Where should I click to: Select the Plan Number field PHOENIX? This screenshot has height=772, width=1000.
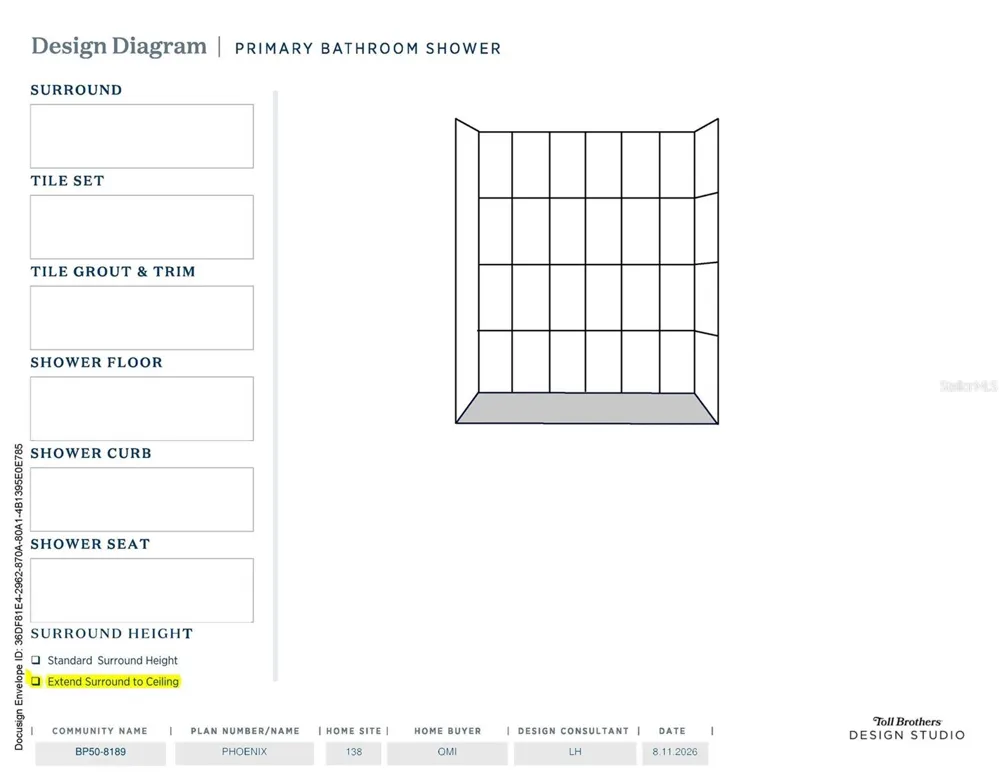[x=244, y=752]
